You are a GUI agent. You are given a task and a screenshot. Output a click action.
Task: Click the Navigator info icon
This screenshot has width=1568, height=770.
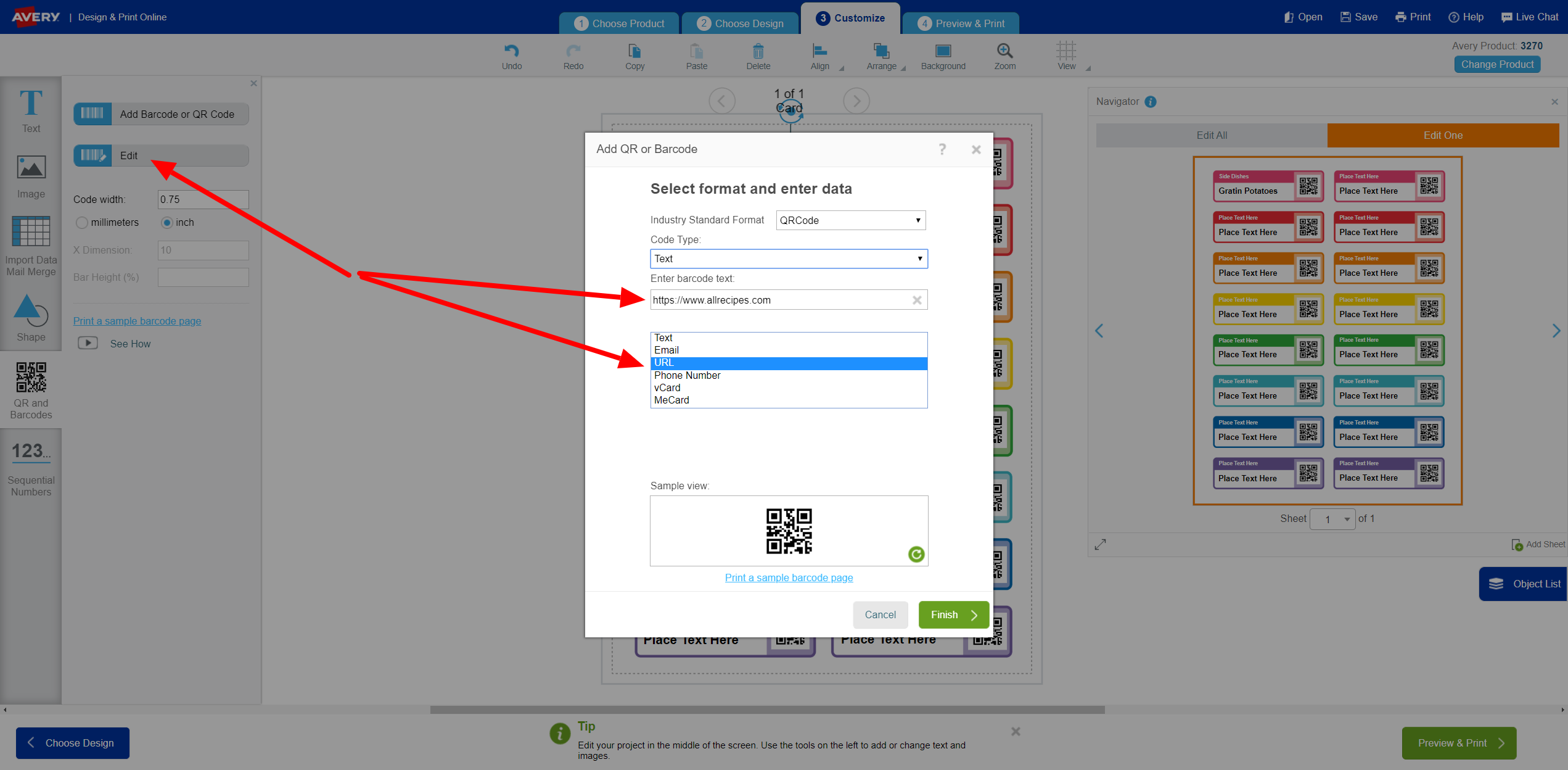pos(1151,102)
